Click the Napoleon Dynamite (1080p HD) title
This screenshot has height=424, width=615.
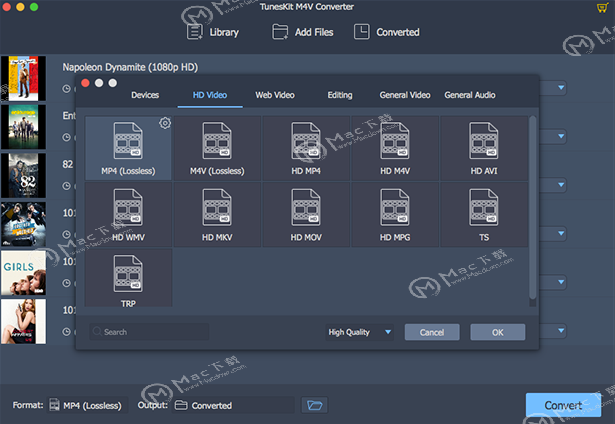pos(130,67)
